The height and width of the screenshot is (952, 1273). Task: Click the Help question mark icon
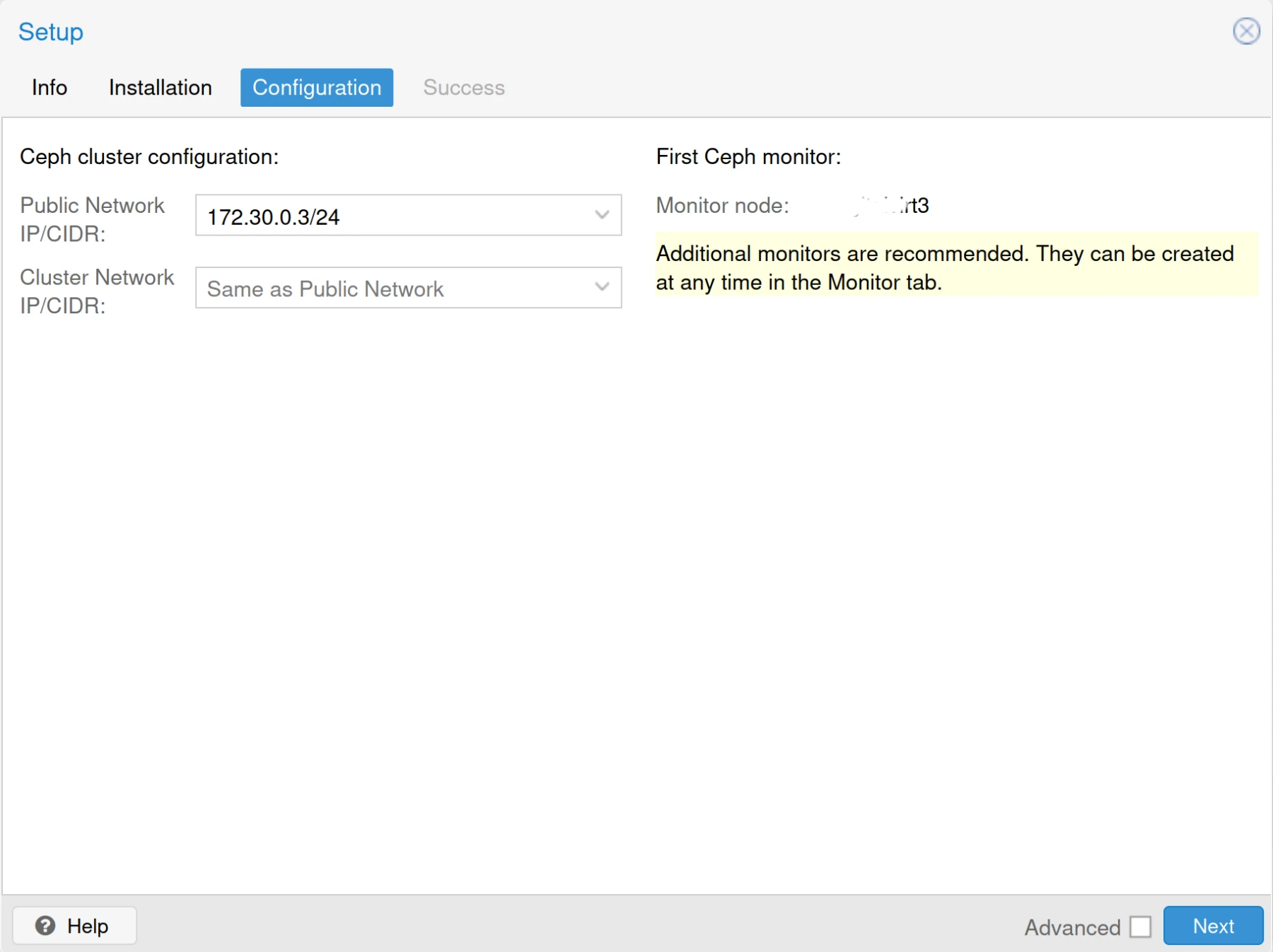tap(45, 925)
